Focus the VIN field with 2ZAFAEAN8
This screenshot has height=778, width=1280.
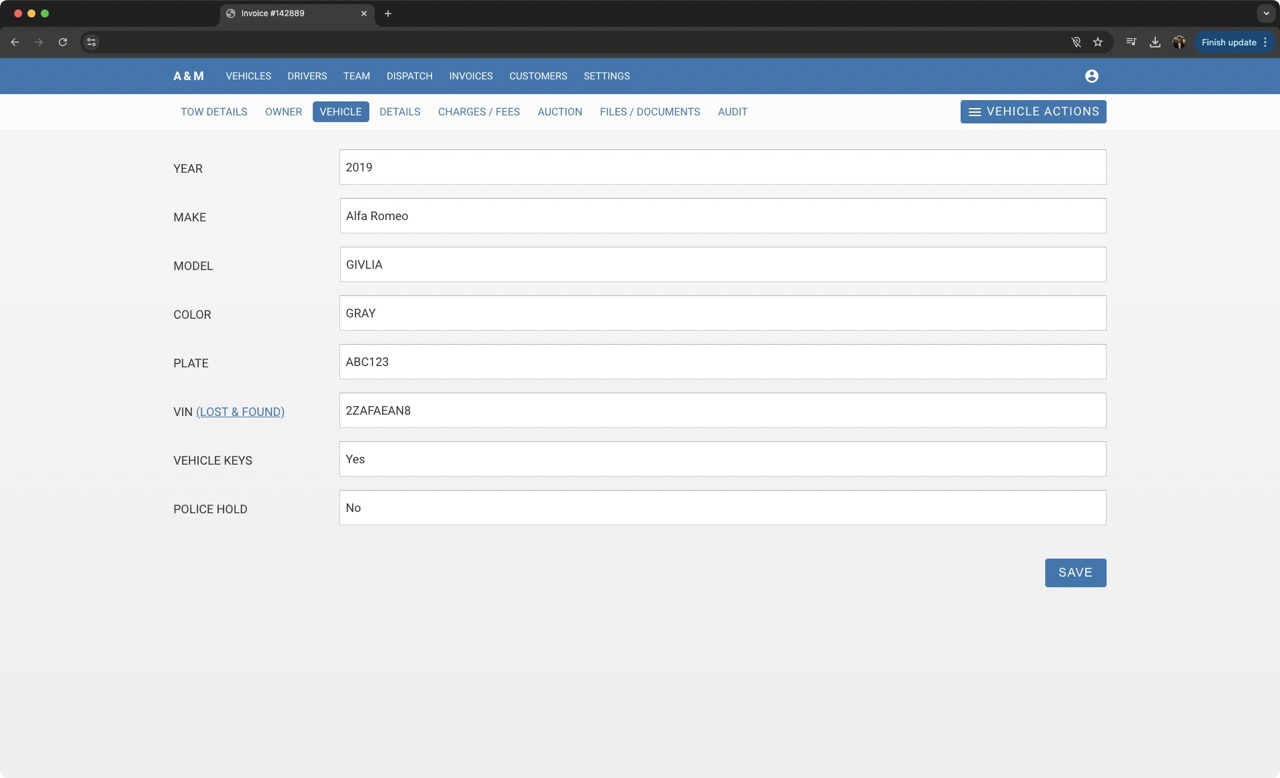point(722,410)
